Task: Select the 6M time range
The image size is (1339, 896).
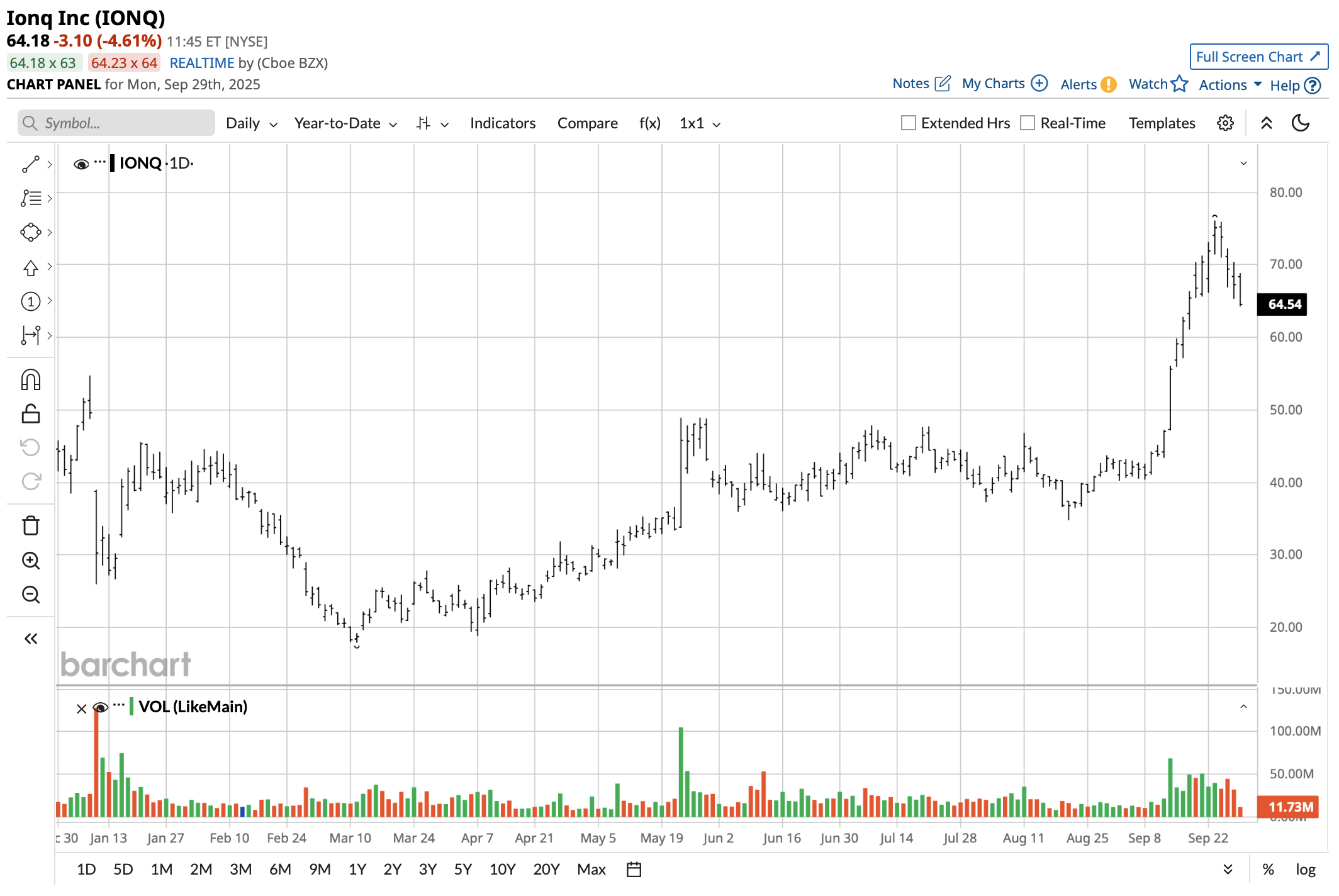Action: [x=280, y=870]
